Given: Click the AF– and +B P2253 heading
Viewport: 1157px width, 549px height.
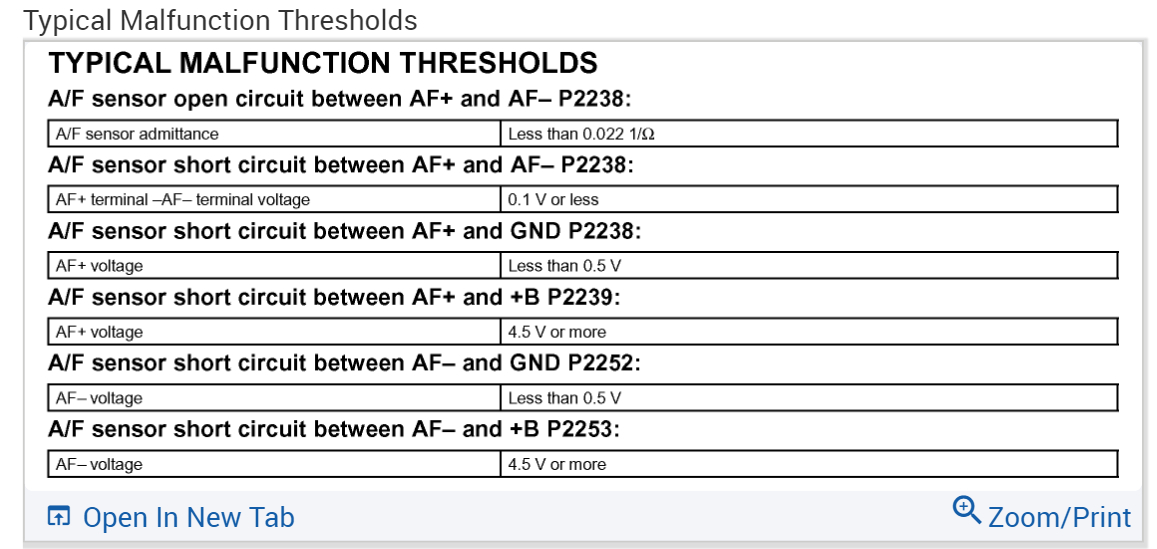Looking at the screenshot, I should (x=334, y=429).
